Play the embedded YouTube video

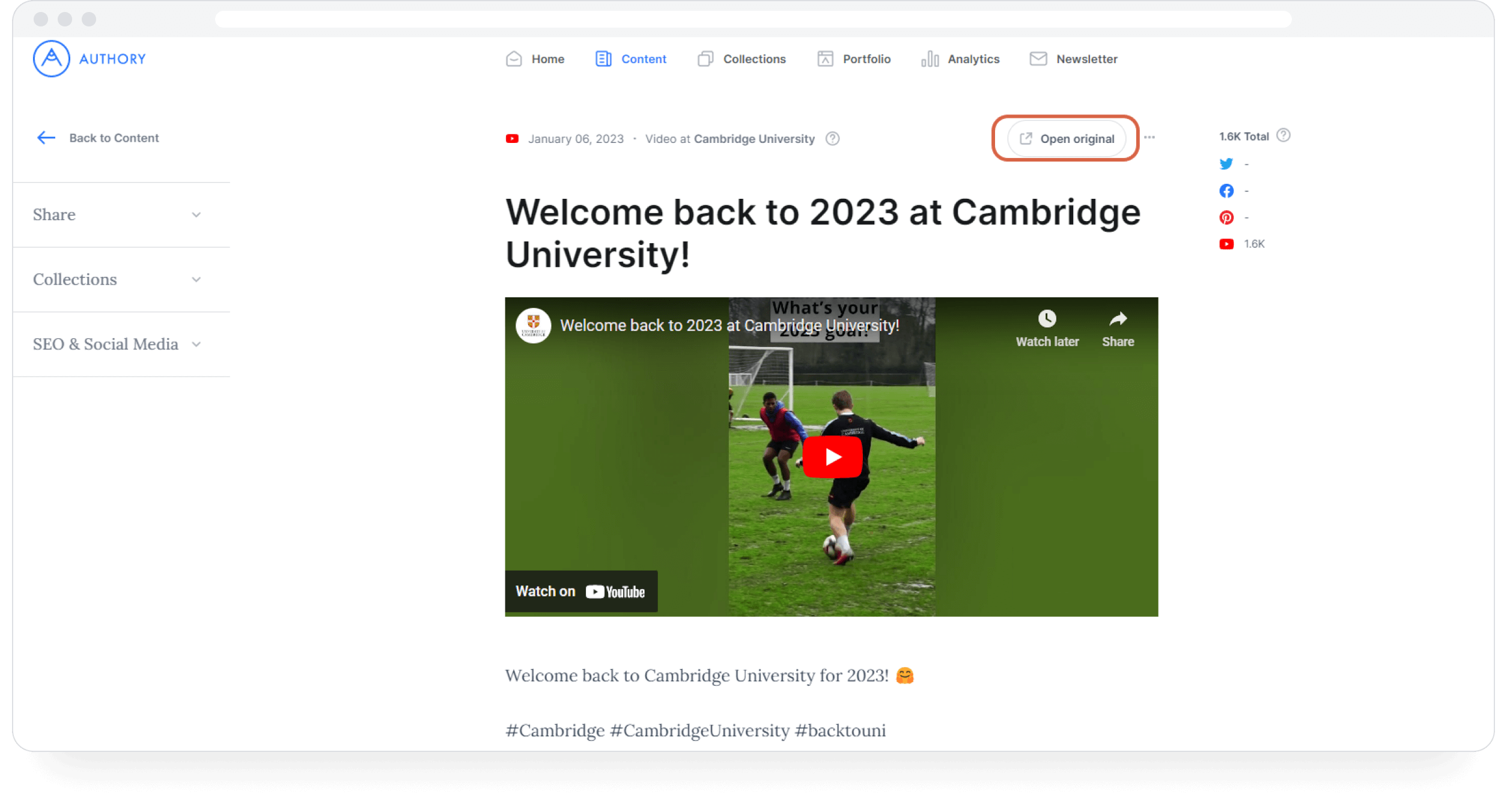click(832, 457)
